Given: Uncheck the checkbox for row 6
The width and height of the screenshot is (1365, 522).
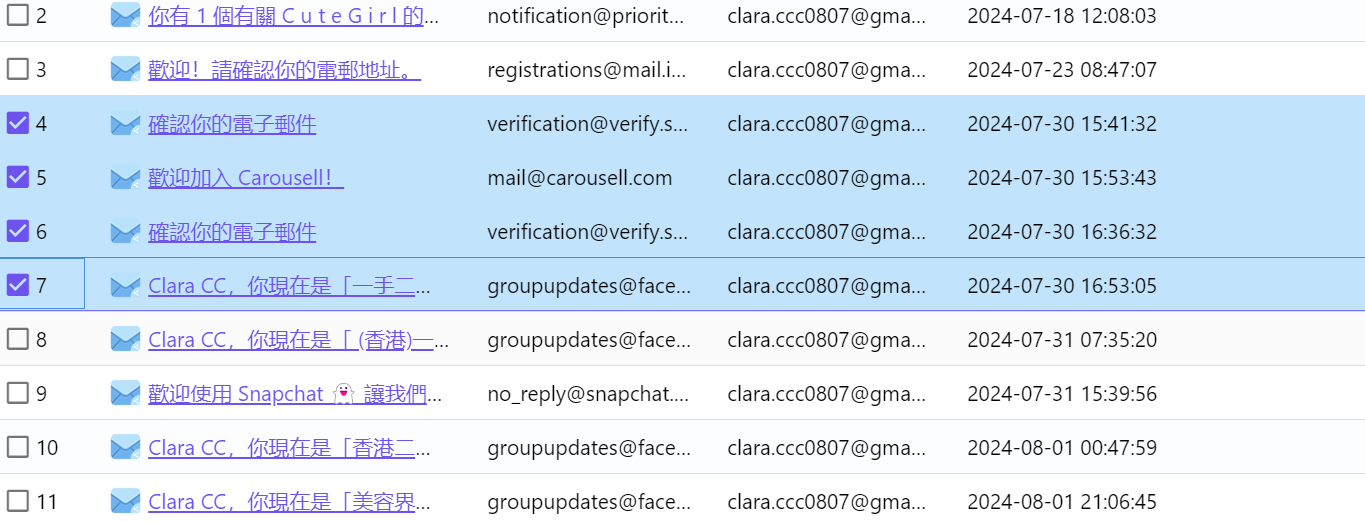Looking at the screenshot, I should point(18,231).
